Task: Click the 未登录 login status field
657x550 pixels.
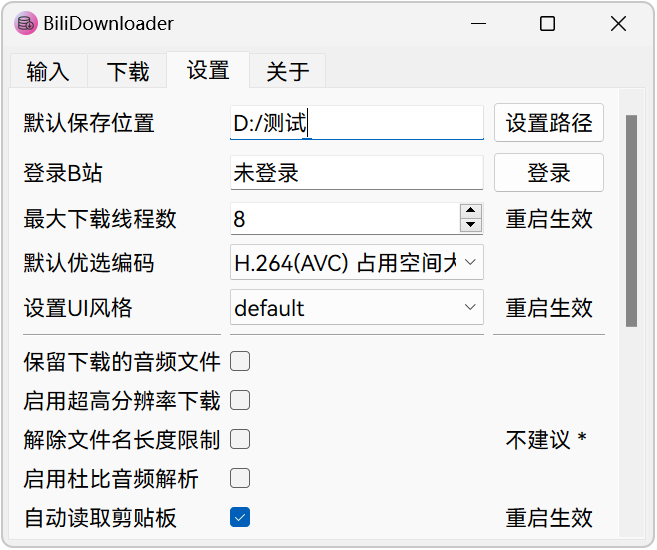Action: pos(357,173)
